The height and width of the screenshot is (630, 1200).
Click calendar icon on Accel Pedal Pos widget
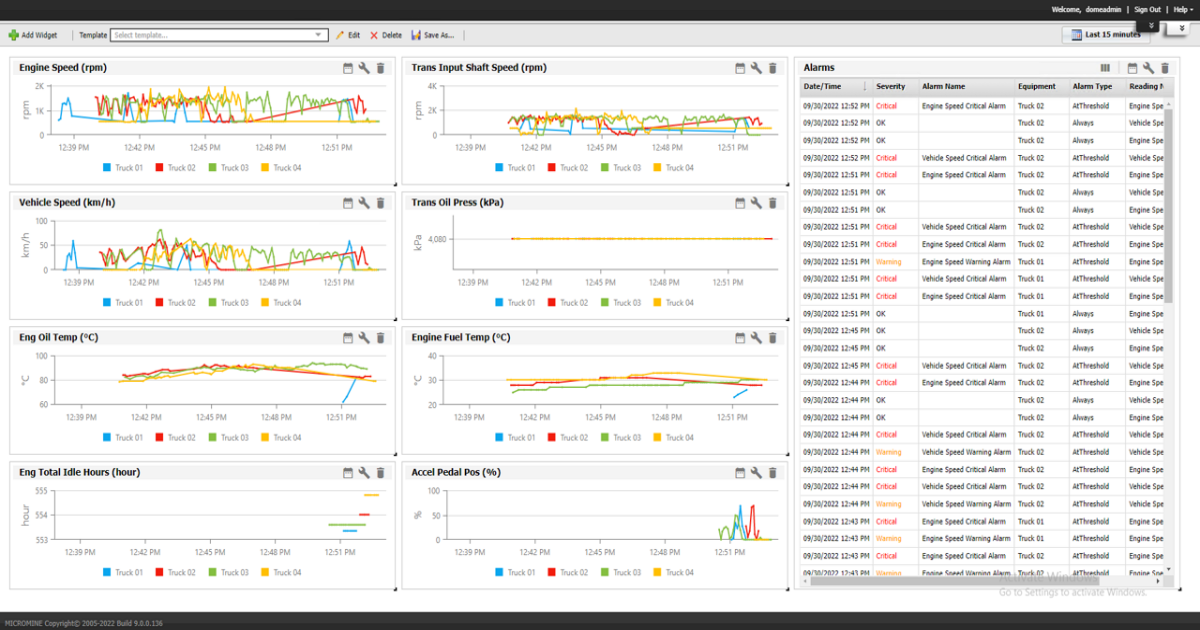(741, 473)
